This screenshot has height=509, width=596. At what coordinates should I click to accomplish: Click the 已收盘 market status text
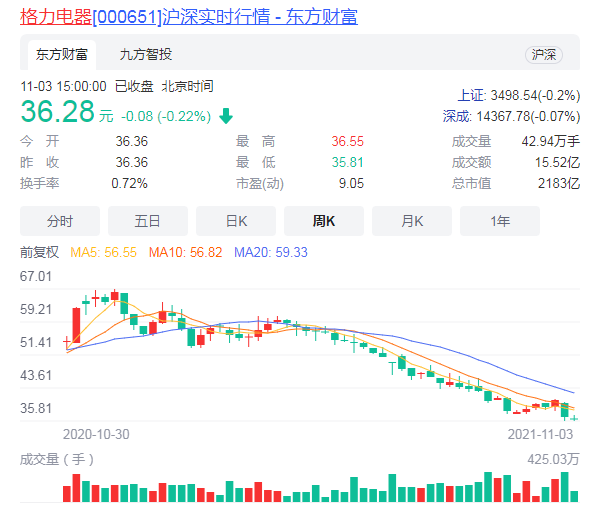click(x=134, y=86)
